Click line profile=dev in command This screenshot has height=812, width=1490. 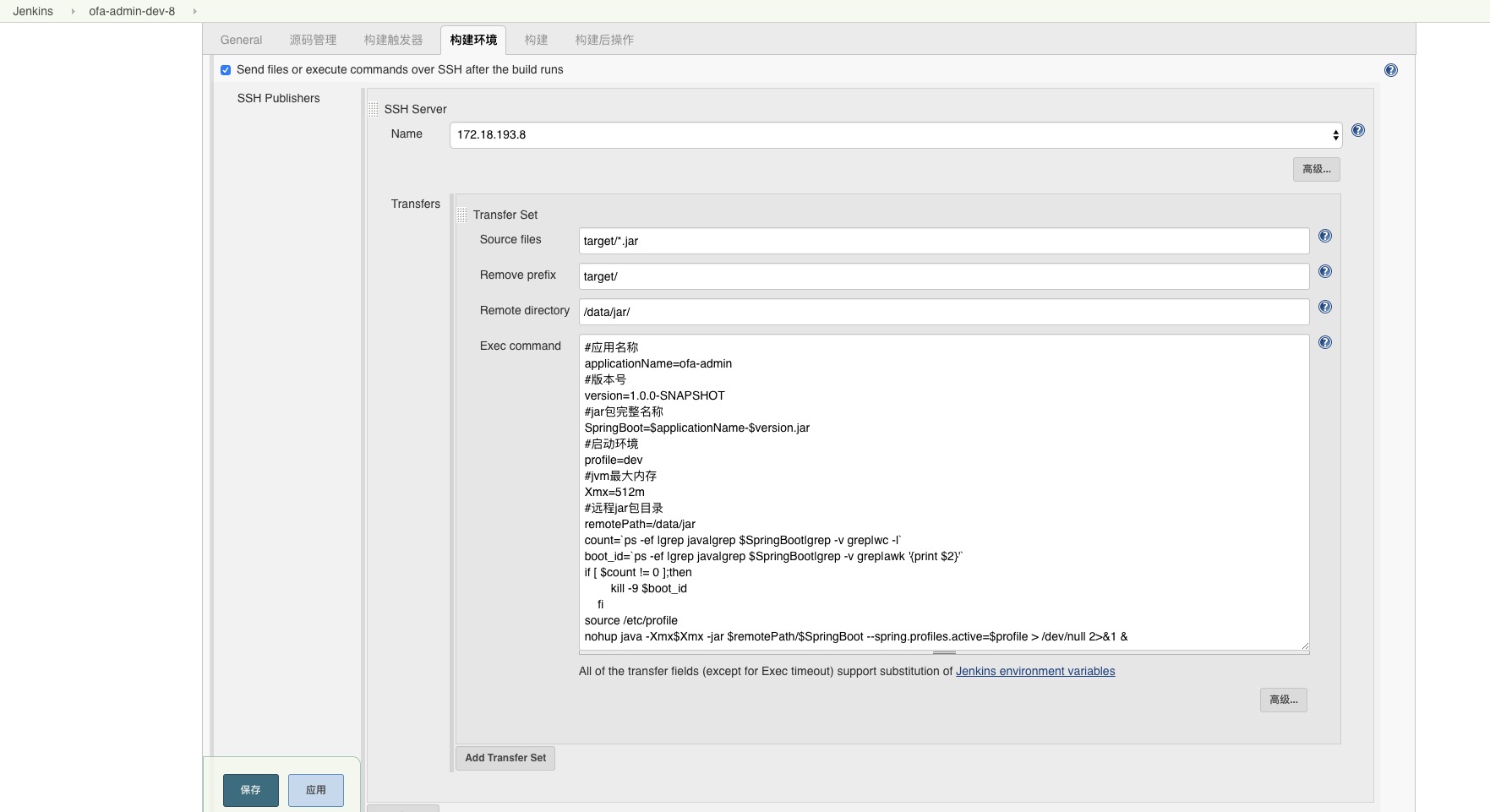[614, 460]
